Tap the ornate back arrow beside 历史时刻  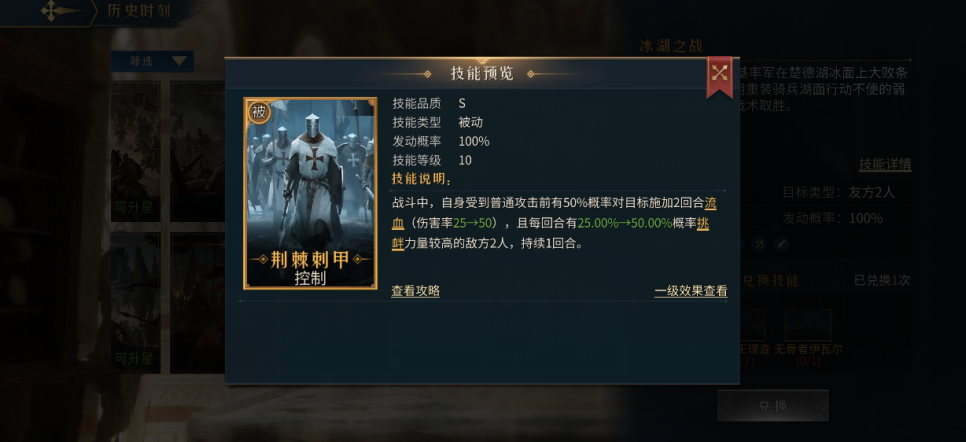point(60,12)
